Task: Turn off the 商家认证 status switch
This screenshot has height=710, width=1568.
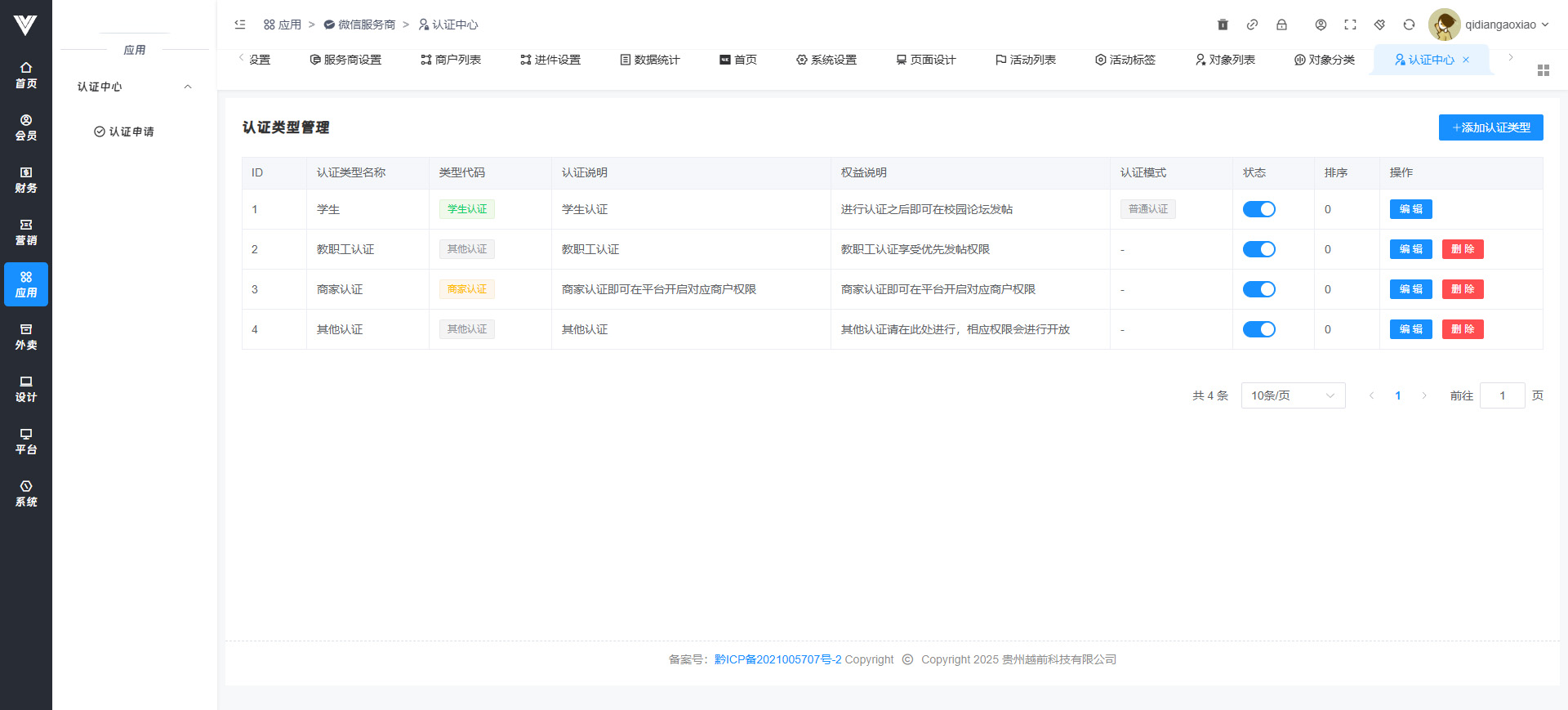Action: pyautogui.click(x=1258, y=289)
